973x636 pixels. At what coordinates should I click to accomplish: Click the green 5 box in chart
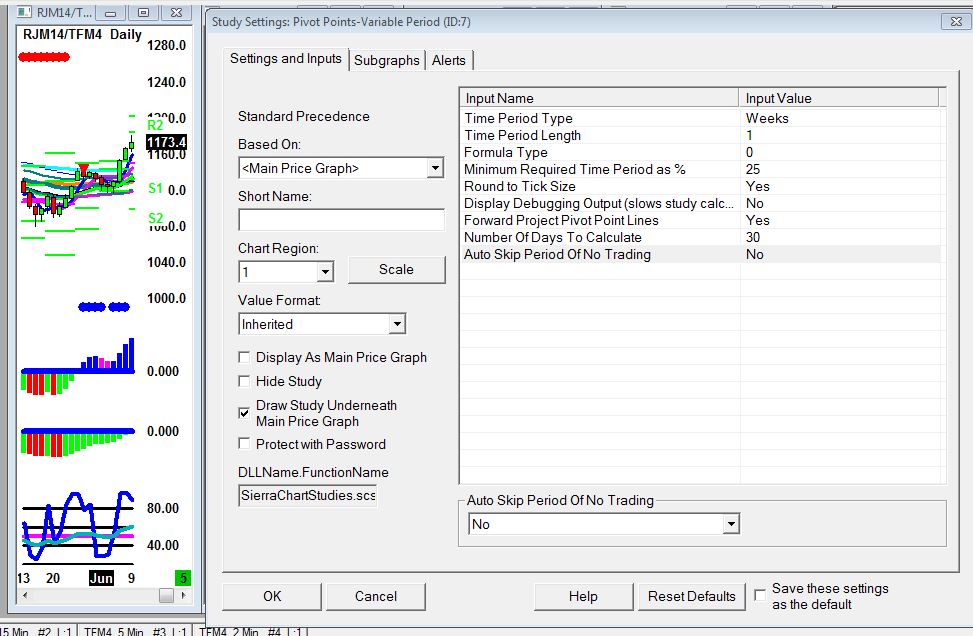[183, 578]
